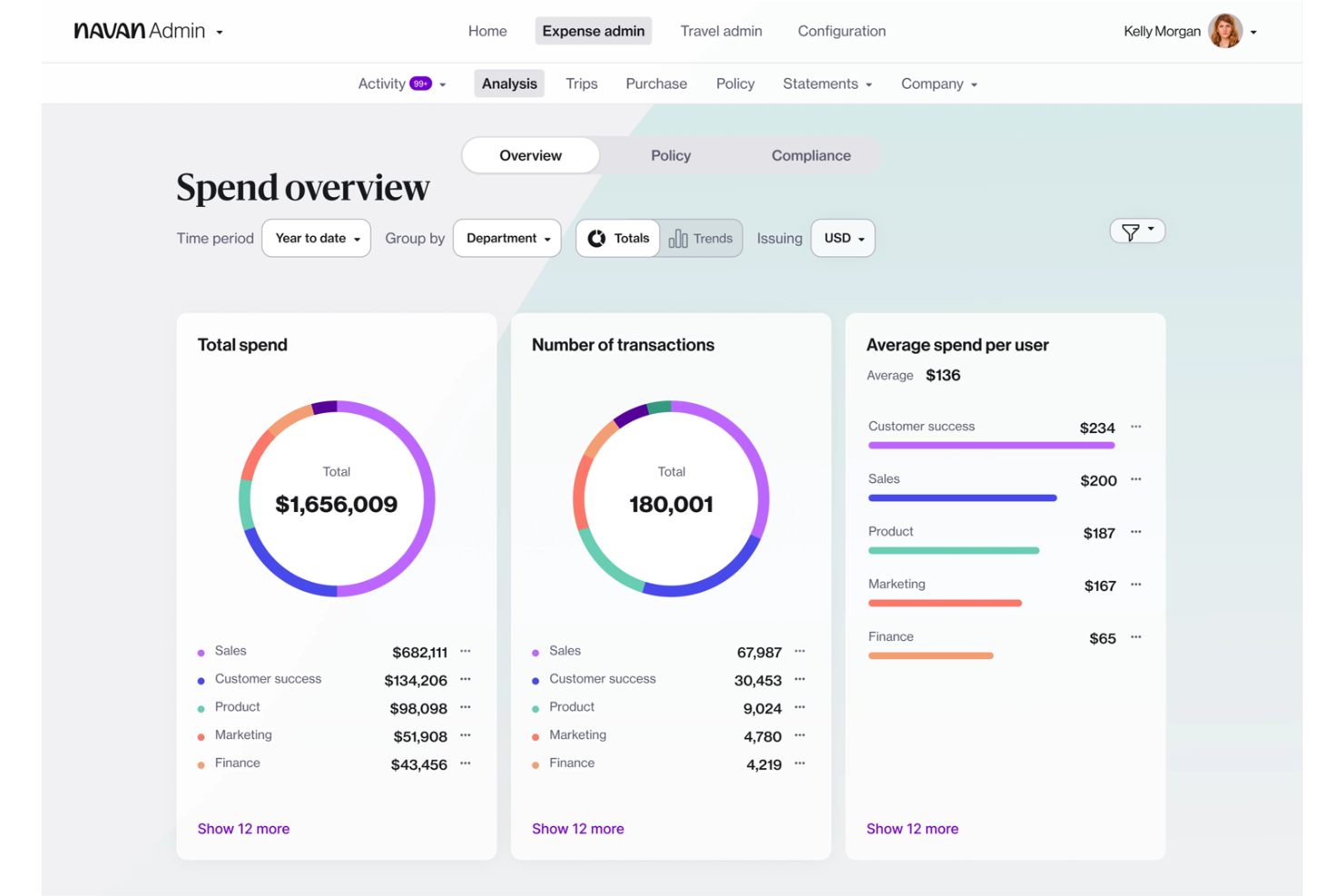Open Marketing average spend ellipsis menu
Viewport: 1344px width, 896px height.
click(x=1136, y=585)
